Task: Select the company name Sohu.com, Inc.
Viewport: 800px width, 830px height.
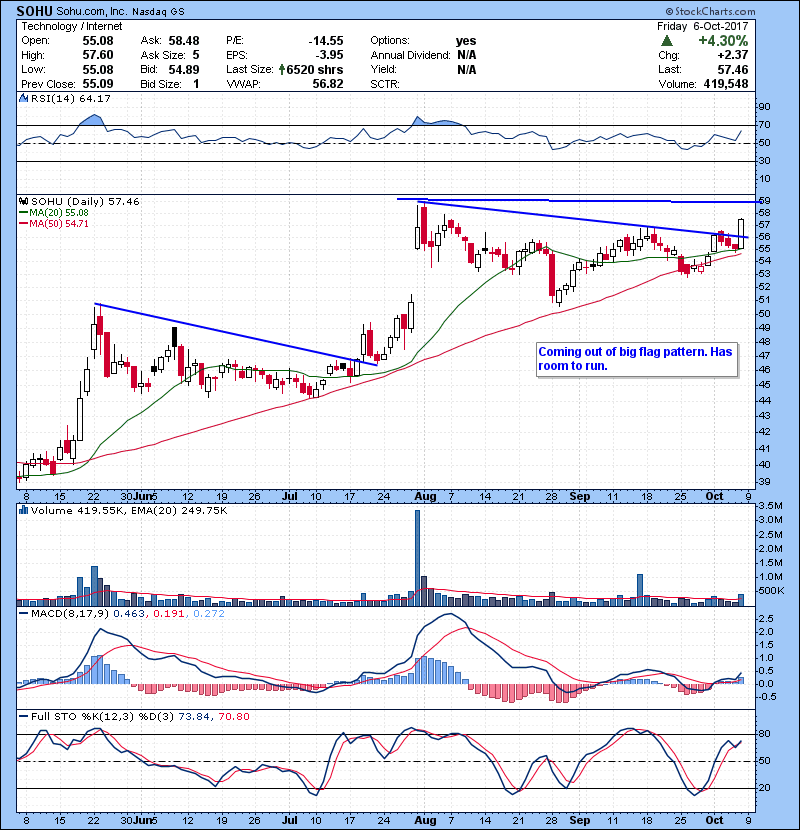Action: (x=90, y=11)
